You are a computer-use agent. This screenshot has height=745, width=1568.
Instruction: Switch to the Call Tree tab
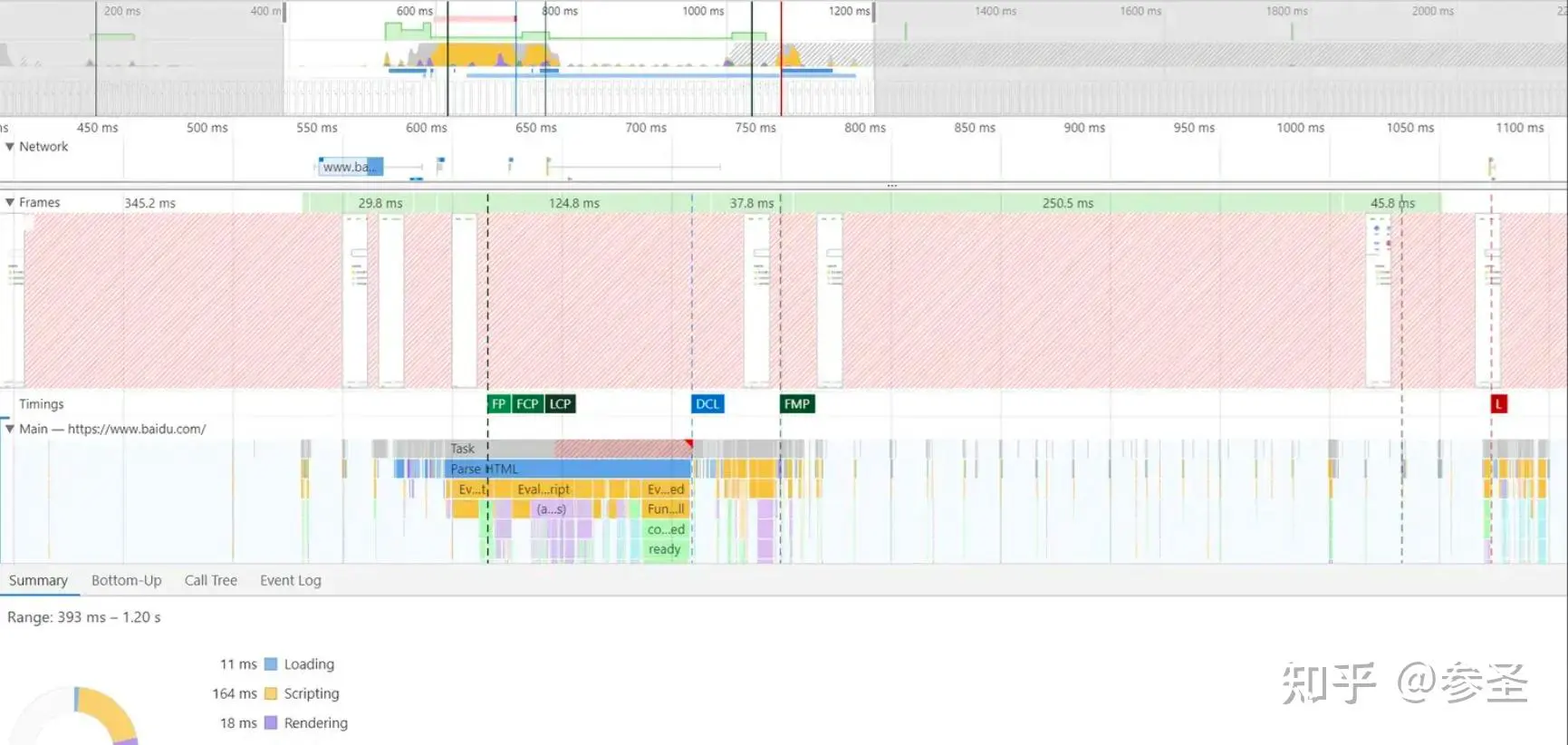point(210,581)
